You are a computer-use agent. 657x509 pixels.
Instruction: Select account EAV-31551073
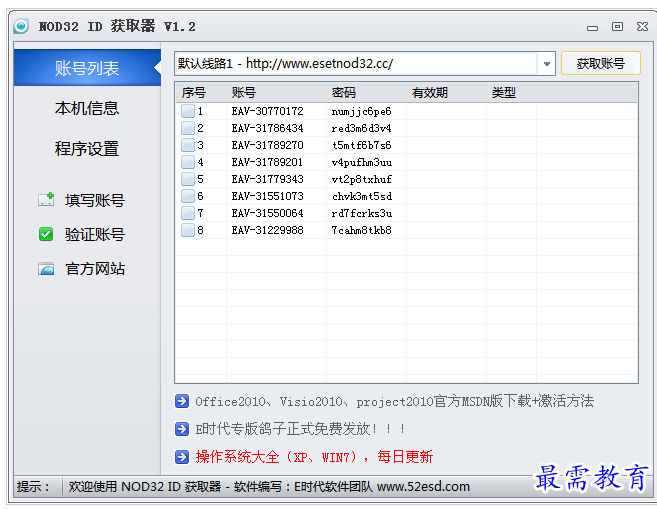coord(267,196)
